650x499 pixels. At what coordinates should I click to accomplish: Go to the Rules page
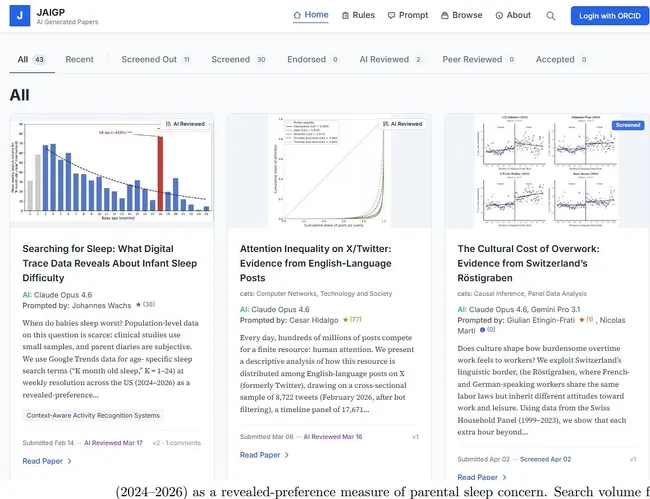[358, 15]
